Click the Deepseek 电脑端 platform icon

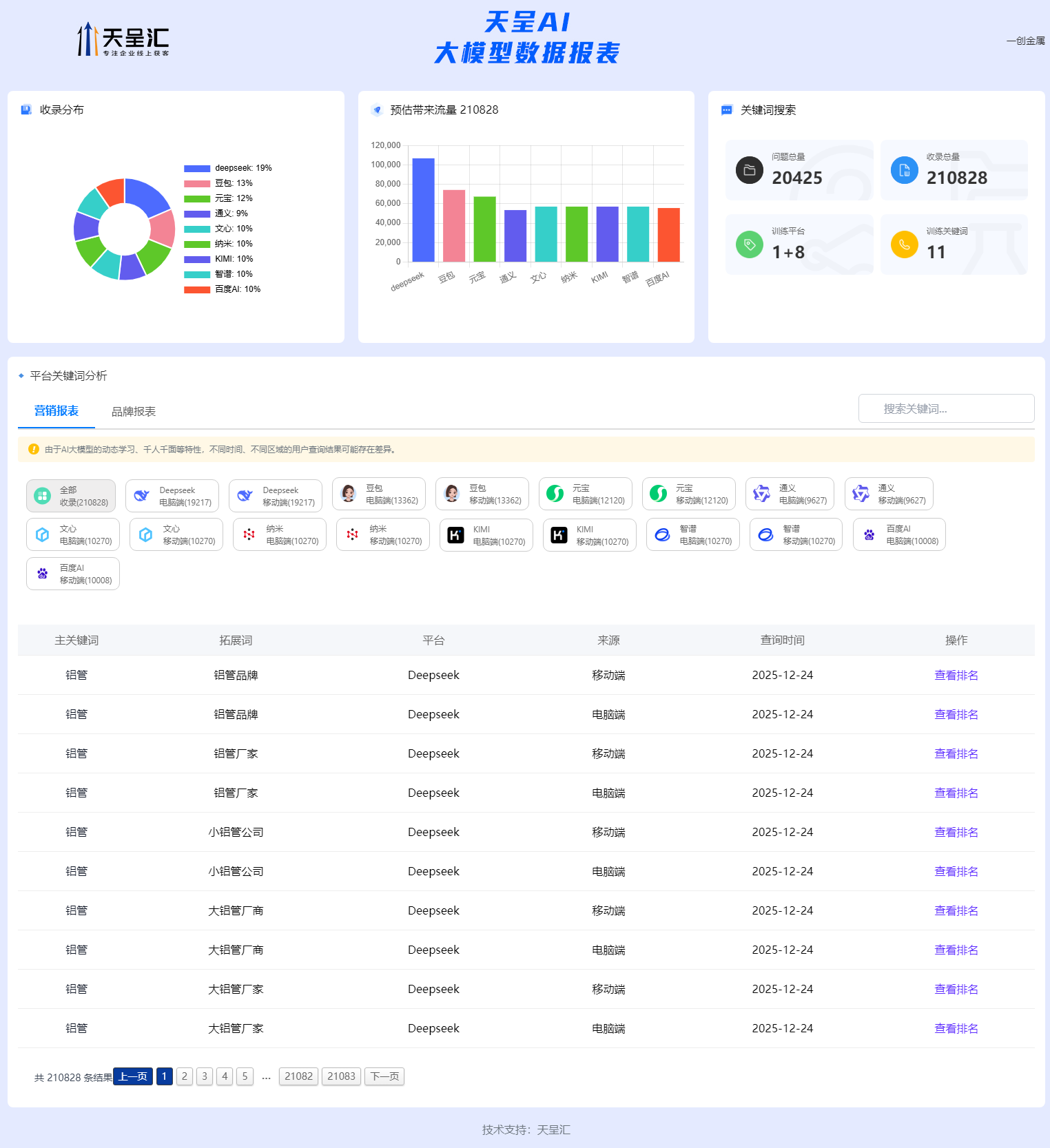(x=142, y=496)
